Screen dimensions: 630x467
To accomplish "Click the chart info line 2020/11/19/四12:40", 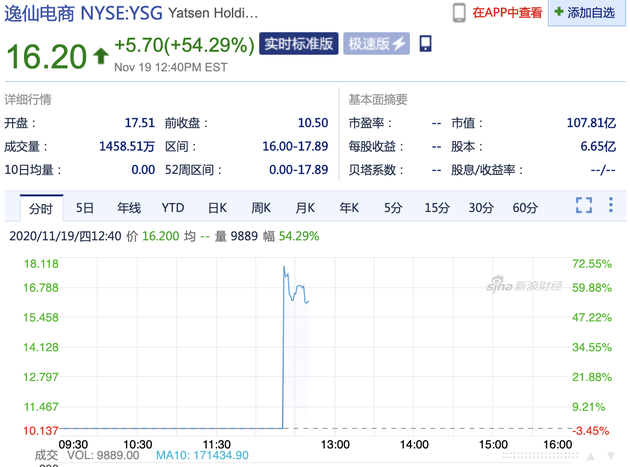I will click(x=65, y=236).
